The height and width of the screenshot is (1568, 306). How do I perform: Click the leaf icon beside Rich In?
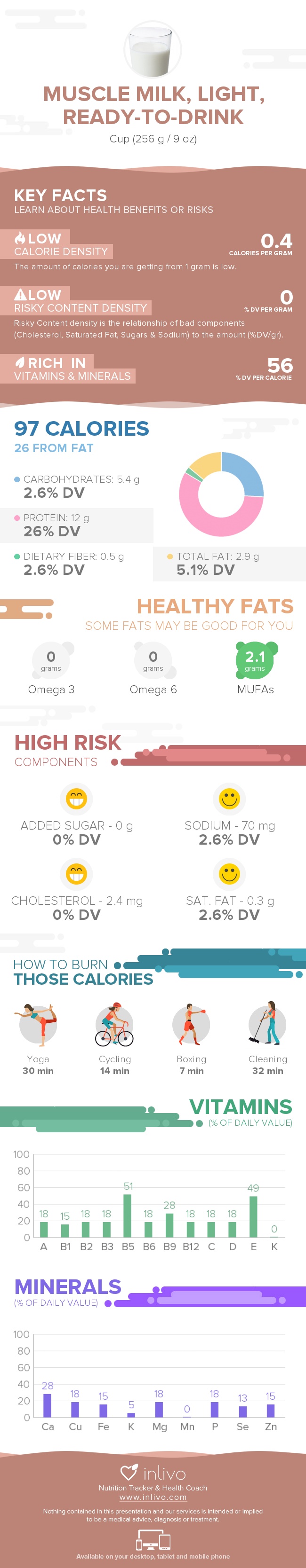pyautogui.click(x=20, y=363)
